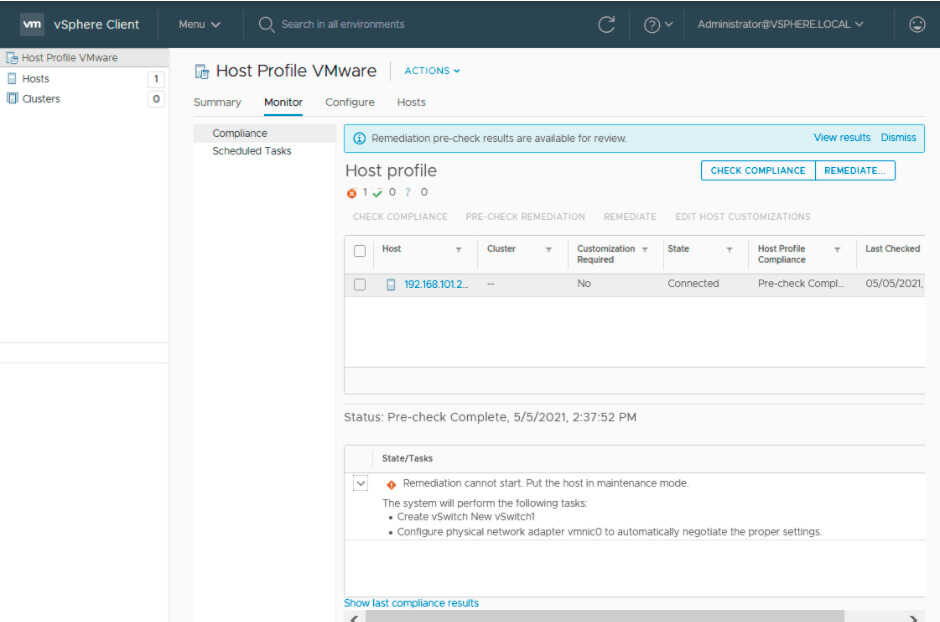Click the green compliant checkmark icon
Screen dimensions: 940x622
pos(377,193)
